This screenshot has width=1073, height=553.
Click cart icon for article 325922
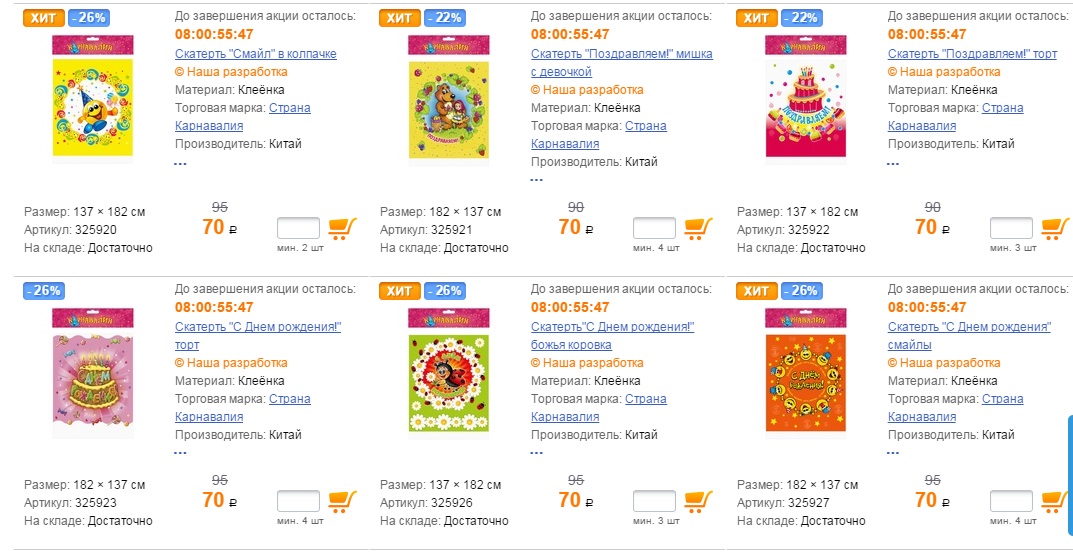[x=1055, y=228]
